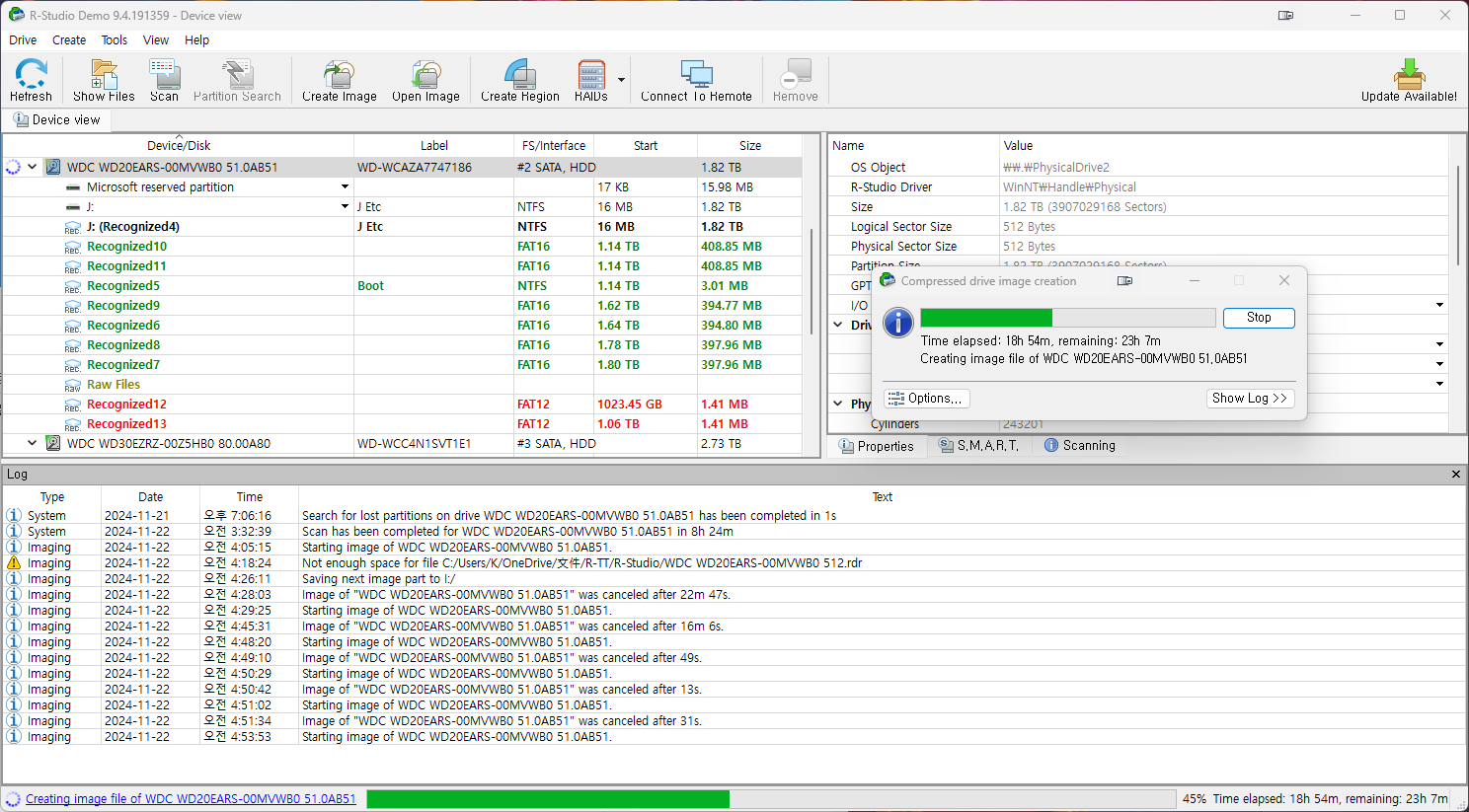Viewport: 1469px width, 812px height.
Task: Sort by the Device/Disk column header
Action: click(179, 145)
